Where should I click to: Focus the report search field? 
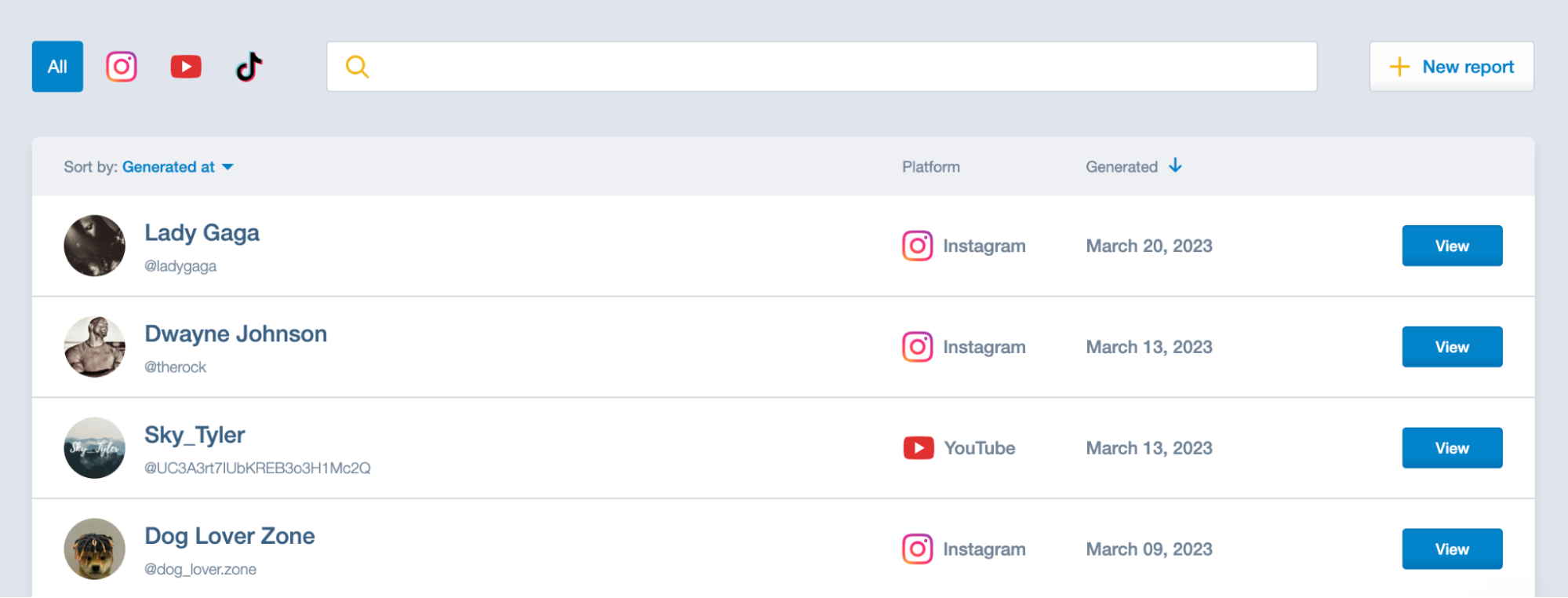tap(822, 67)
